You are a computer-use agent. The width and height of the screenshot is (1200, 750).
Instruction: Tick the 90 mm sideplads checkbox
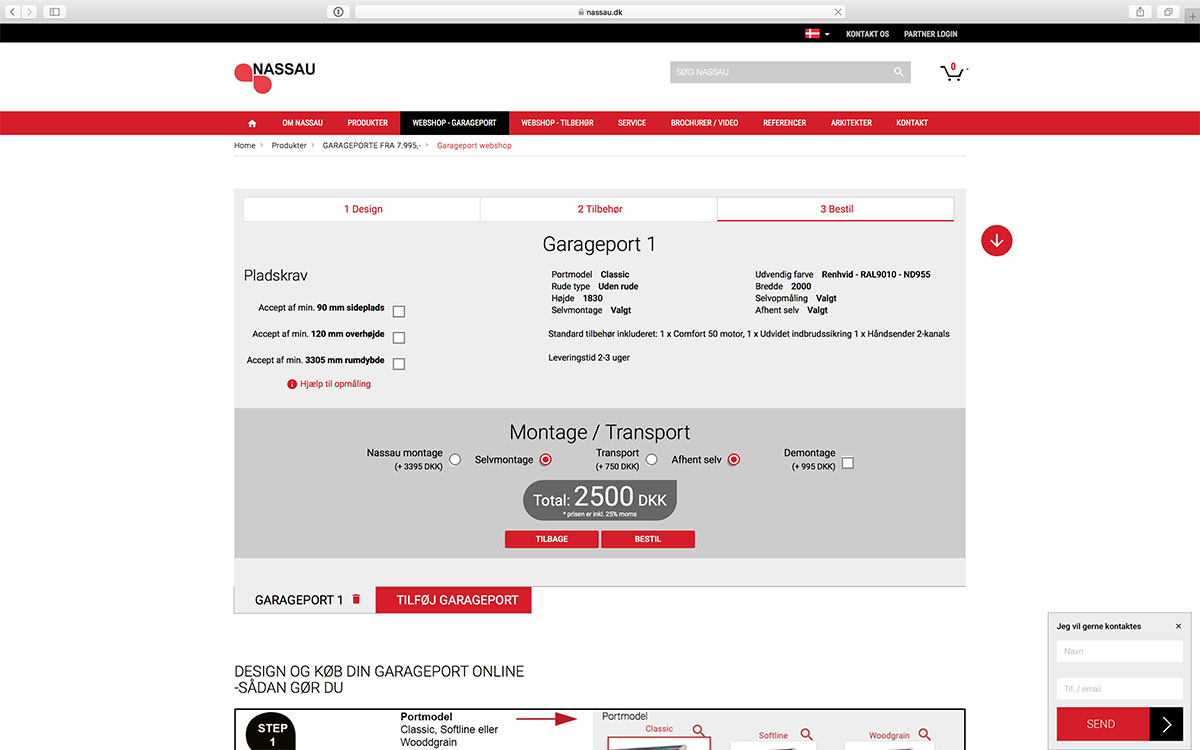click(x=399, y=311)
